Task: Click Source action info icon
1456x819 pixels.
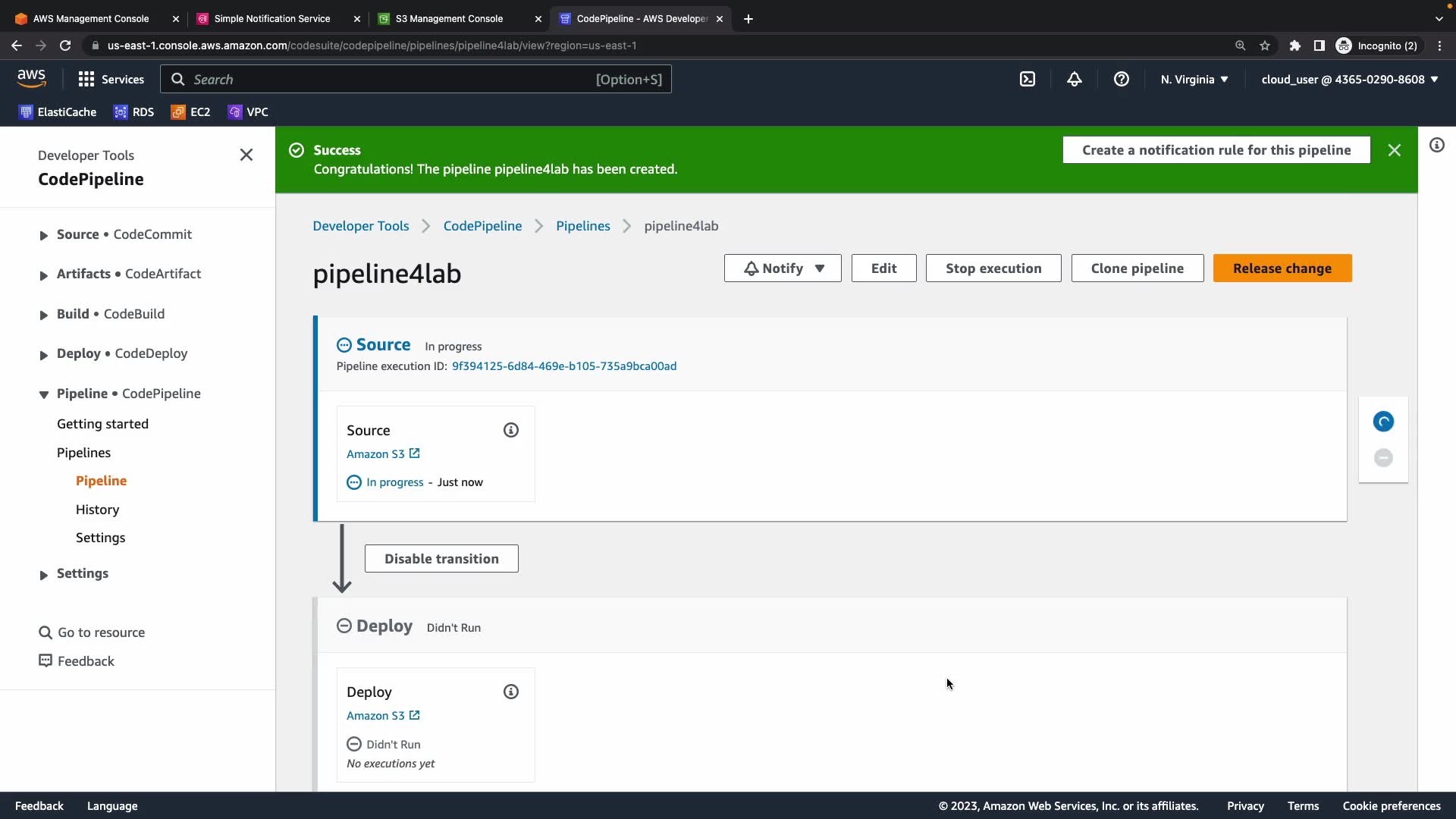Action: (x=511, y=430)
